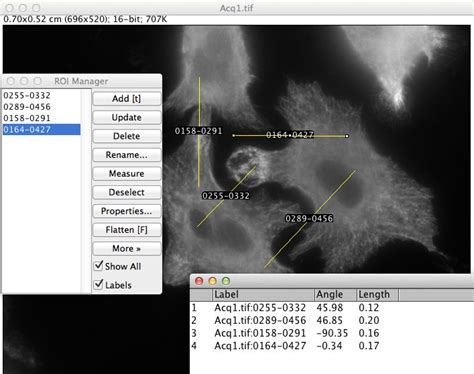Select ROI 0158-0291 in the list
The height and width of the screenshot is (374, 474).
(x=41, y=118)
